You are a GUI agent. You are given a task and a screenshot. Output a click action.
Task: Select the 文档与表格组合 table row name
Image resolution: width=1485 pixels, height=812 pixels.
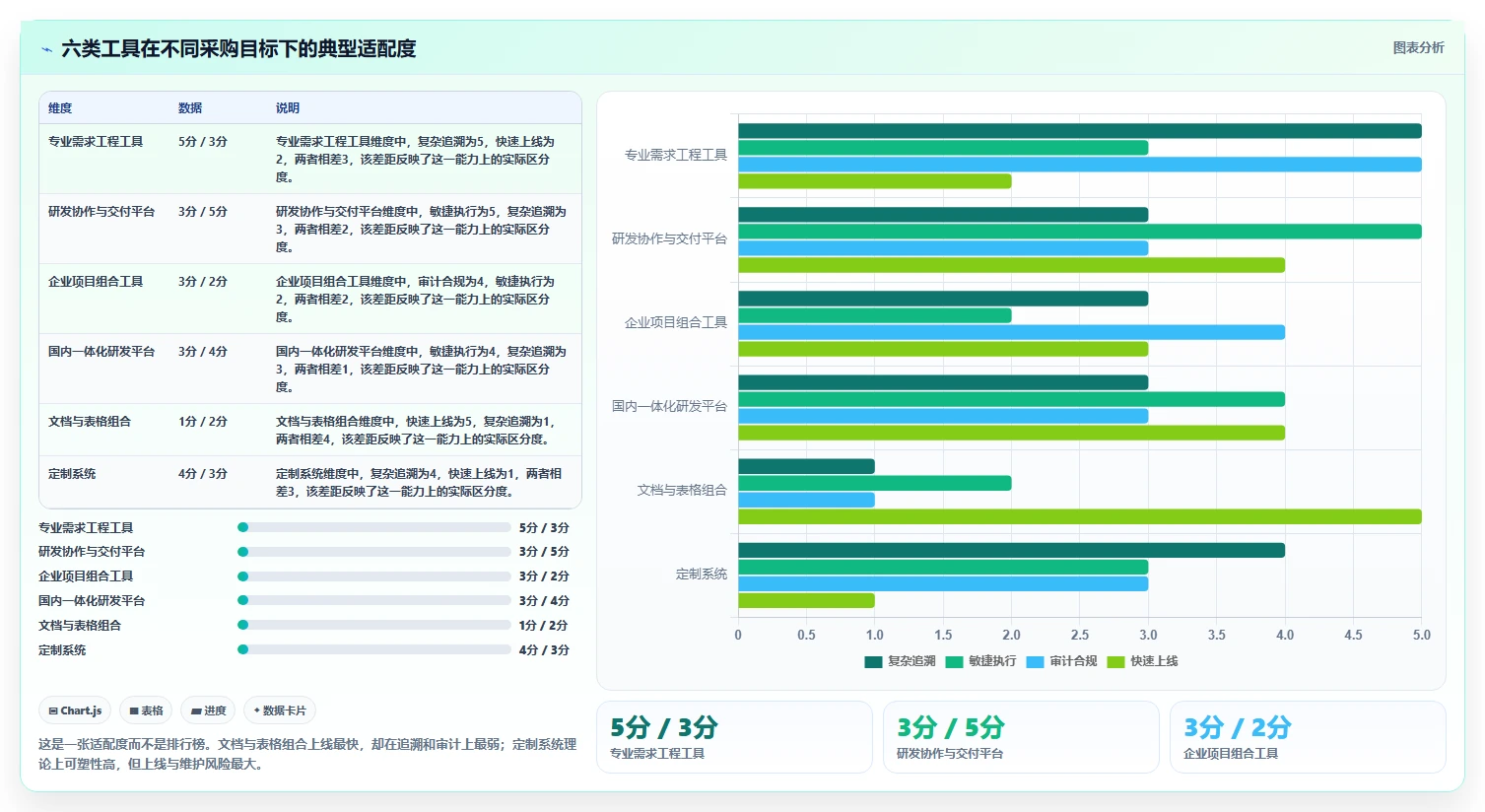[x=90, y=422]
